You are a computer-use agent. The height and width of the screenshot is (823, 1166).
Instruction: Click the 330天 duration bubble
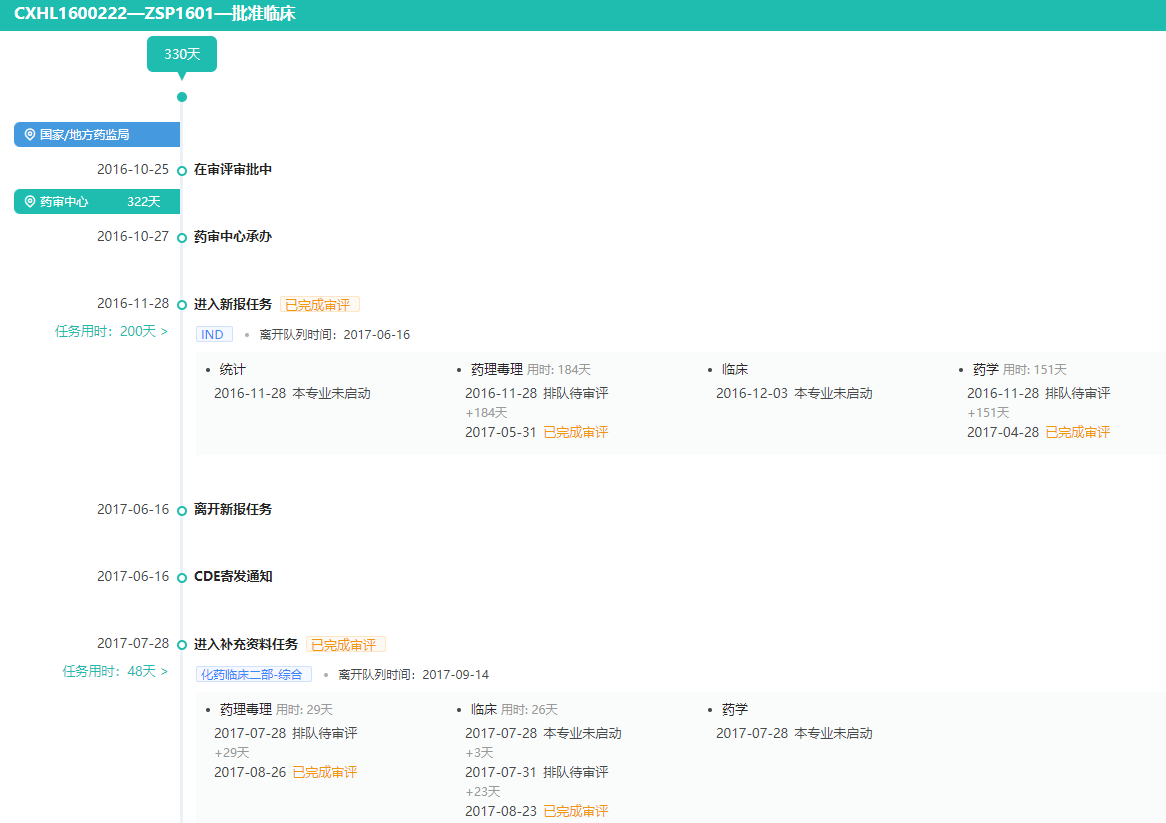tap(182, 54)
